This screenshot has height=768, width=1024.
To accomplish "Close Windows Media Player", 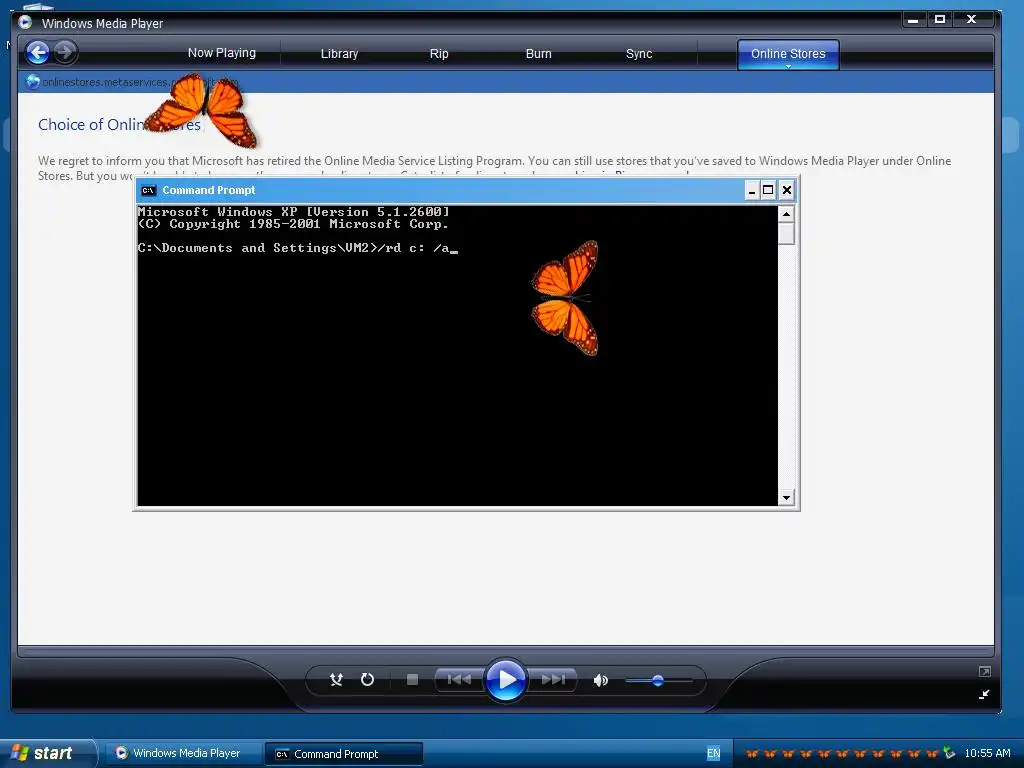I will (x=972, y=20).
